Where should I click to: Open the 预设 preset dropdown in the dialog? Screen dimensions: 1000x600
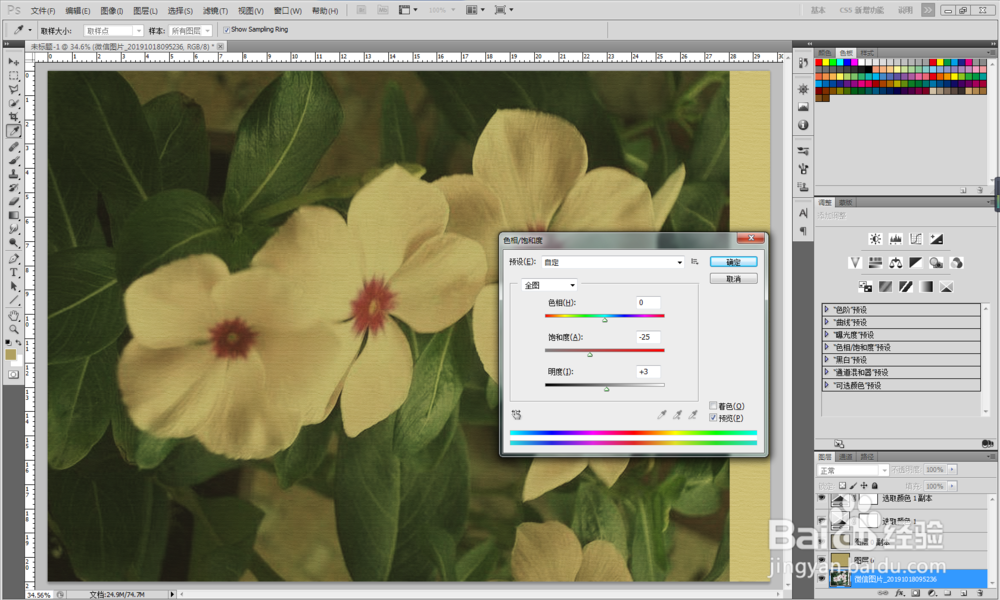(611, 262)
